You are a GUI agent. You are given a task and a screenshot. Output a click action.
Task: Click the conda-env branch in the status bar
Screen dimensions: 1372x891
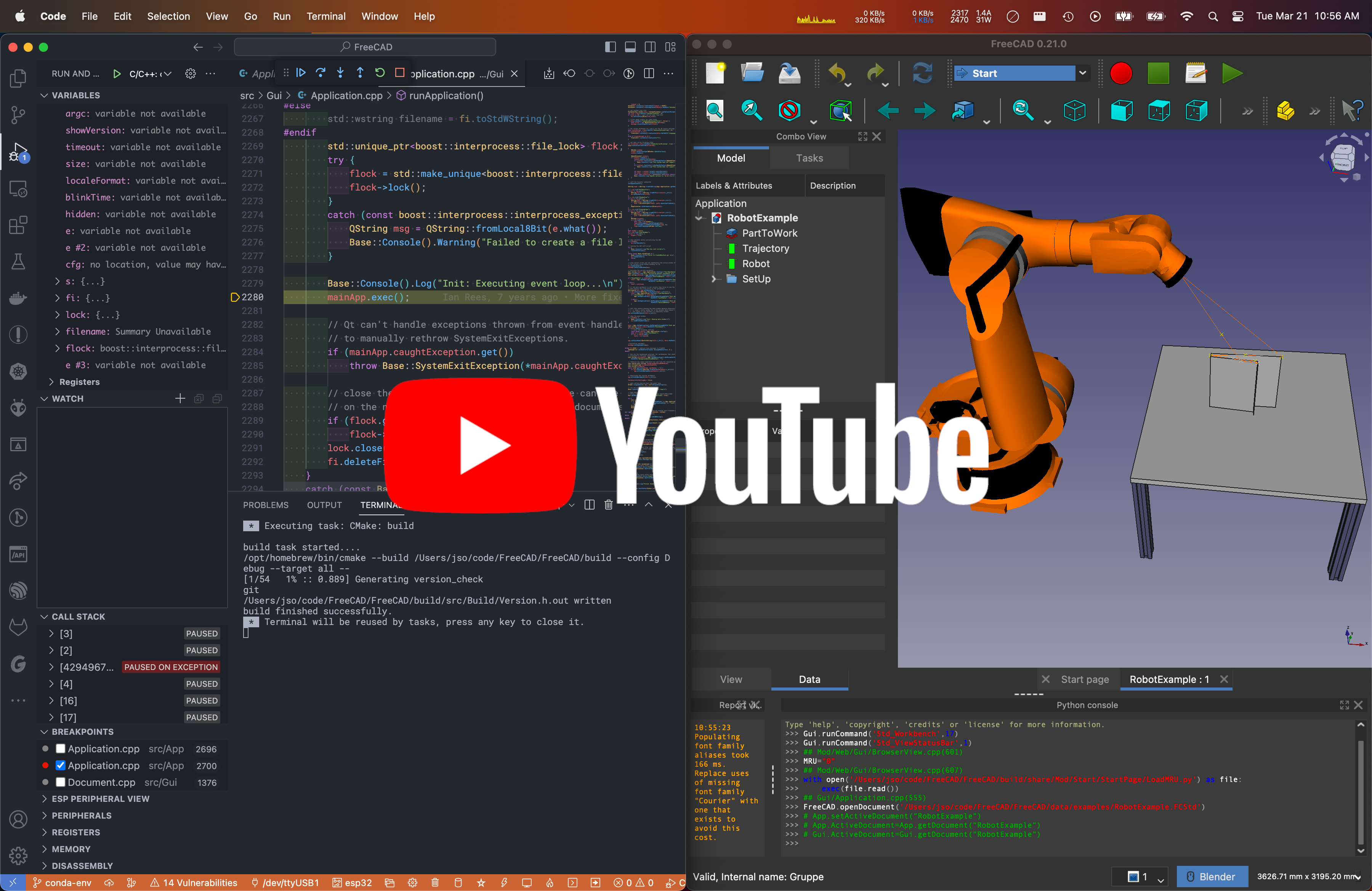click(x=62, y=882)
